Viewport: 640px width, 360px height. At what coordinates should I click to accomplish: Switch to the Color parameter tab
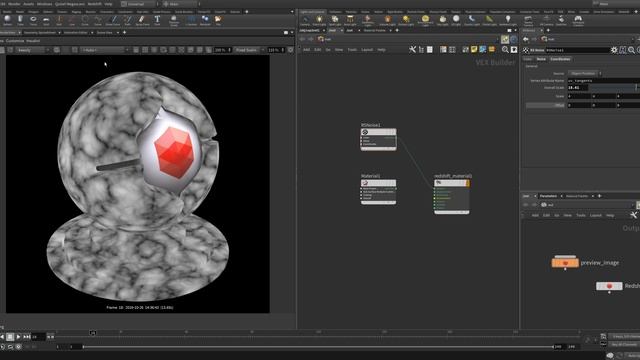[x=527, y=59]
